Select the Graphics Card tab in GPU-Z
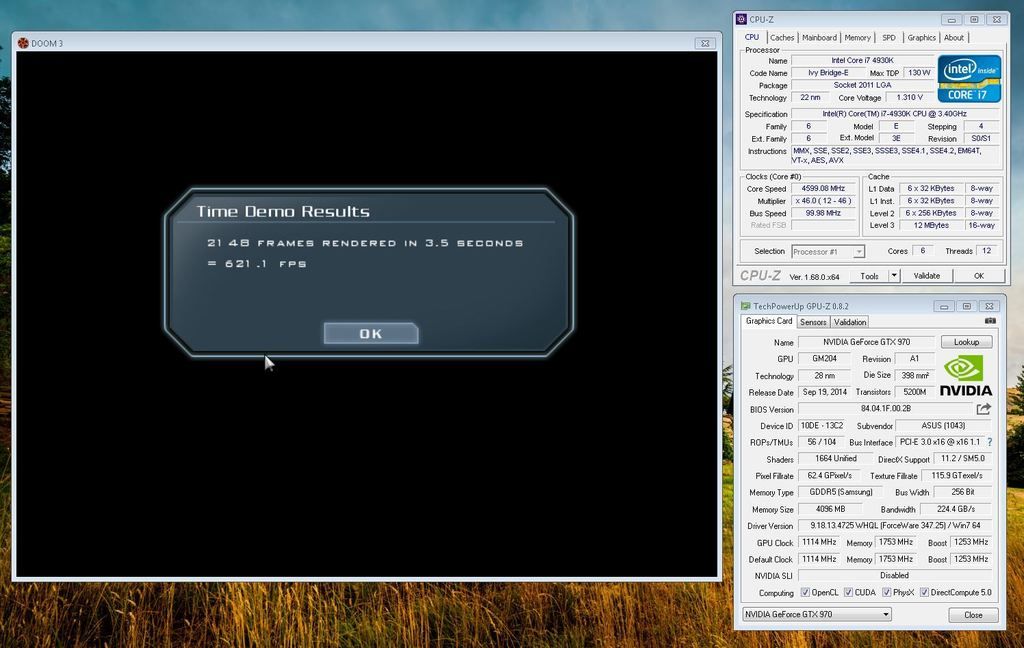This screenshot has height=648, width=1024. [769, 321]
